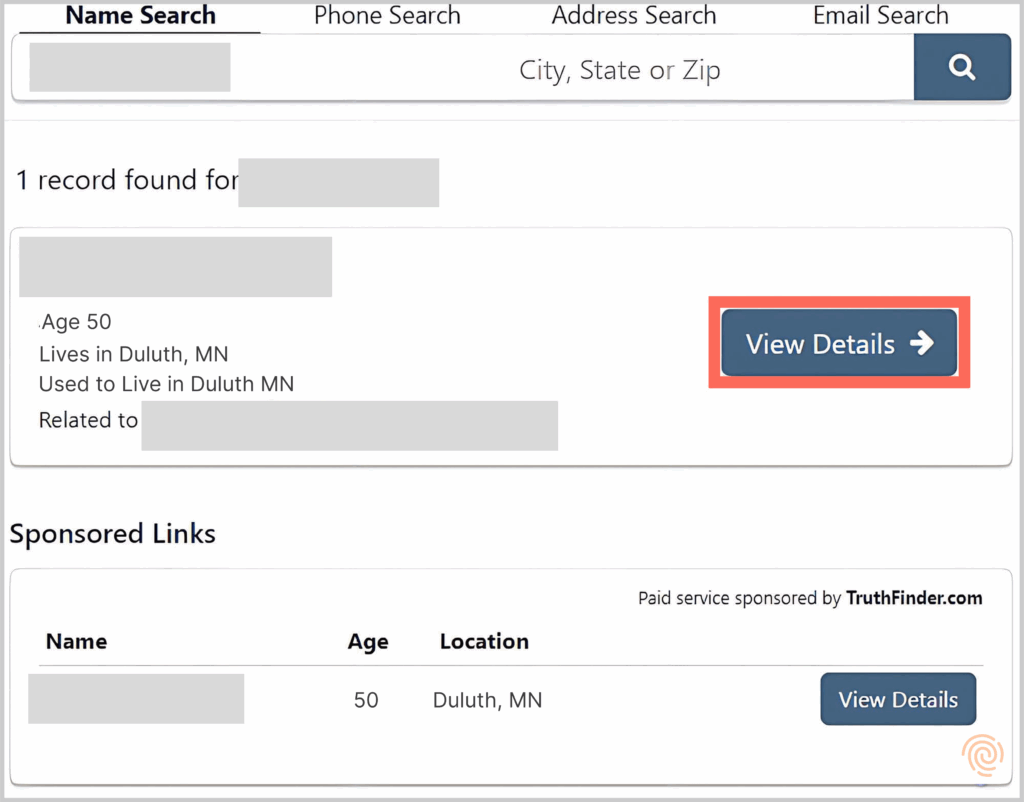
Task: Click the redacted record name heading
Action: point(175,267)
